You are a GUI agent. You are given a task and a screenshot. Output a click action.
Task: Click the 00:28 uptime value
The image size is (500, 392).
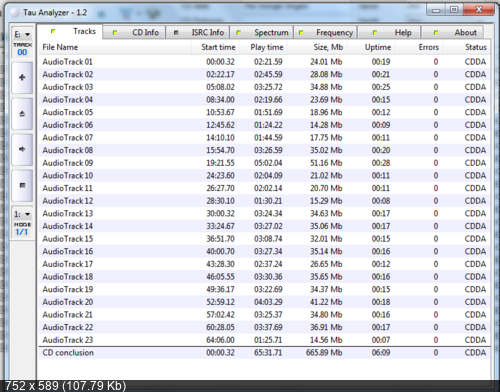[x=381, y=163]
